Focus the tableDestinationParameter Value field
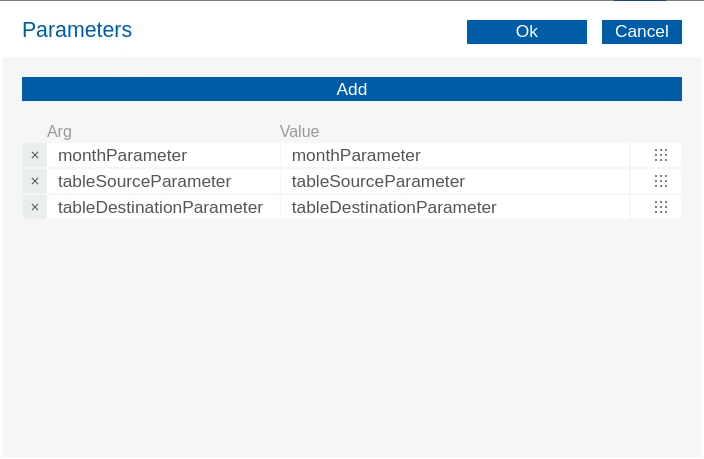Image resolution: width=704 pixels, height=459 pixels. coord(455,207)
